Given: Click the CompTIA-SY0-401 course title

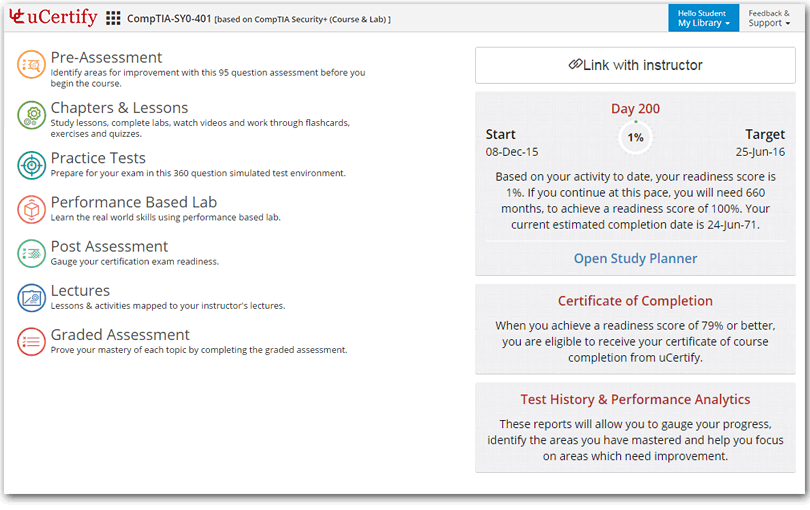Looking at the screenshot, I should pyautogui.click(x=169, y=19).
